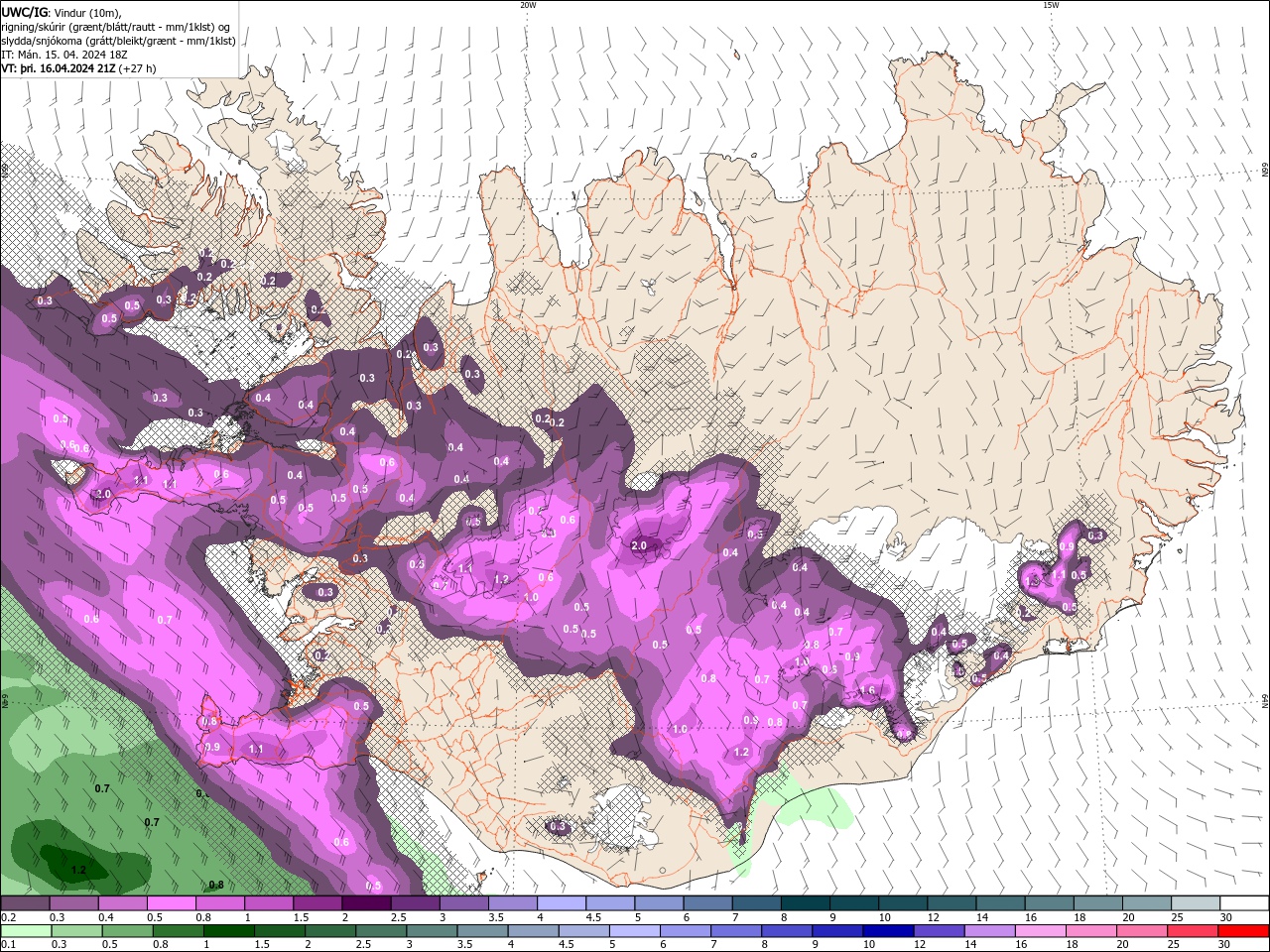Click the rain scale swatch starting at 6
This screenshot has width=1270, height=952.
(686, 931)
